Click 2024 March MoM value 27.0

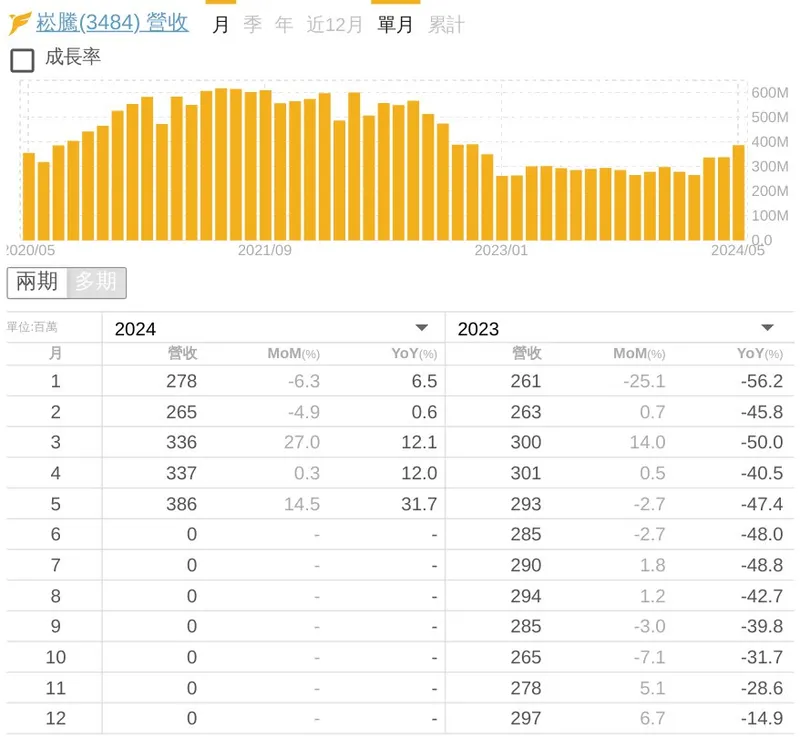coord(302,442)
